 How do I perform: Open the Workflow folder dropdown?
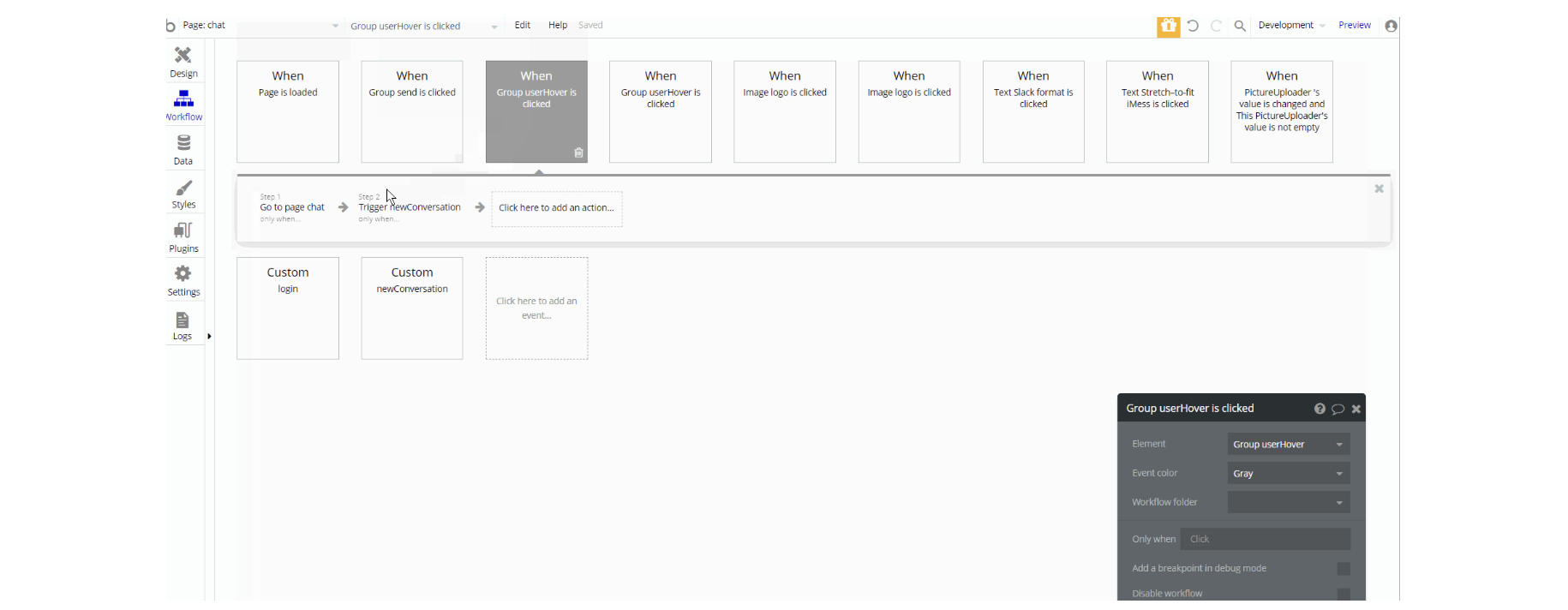coord(1289,502)
